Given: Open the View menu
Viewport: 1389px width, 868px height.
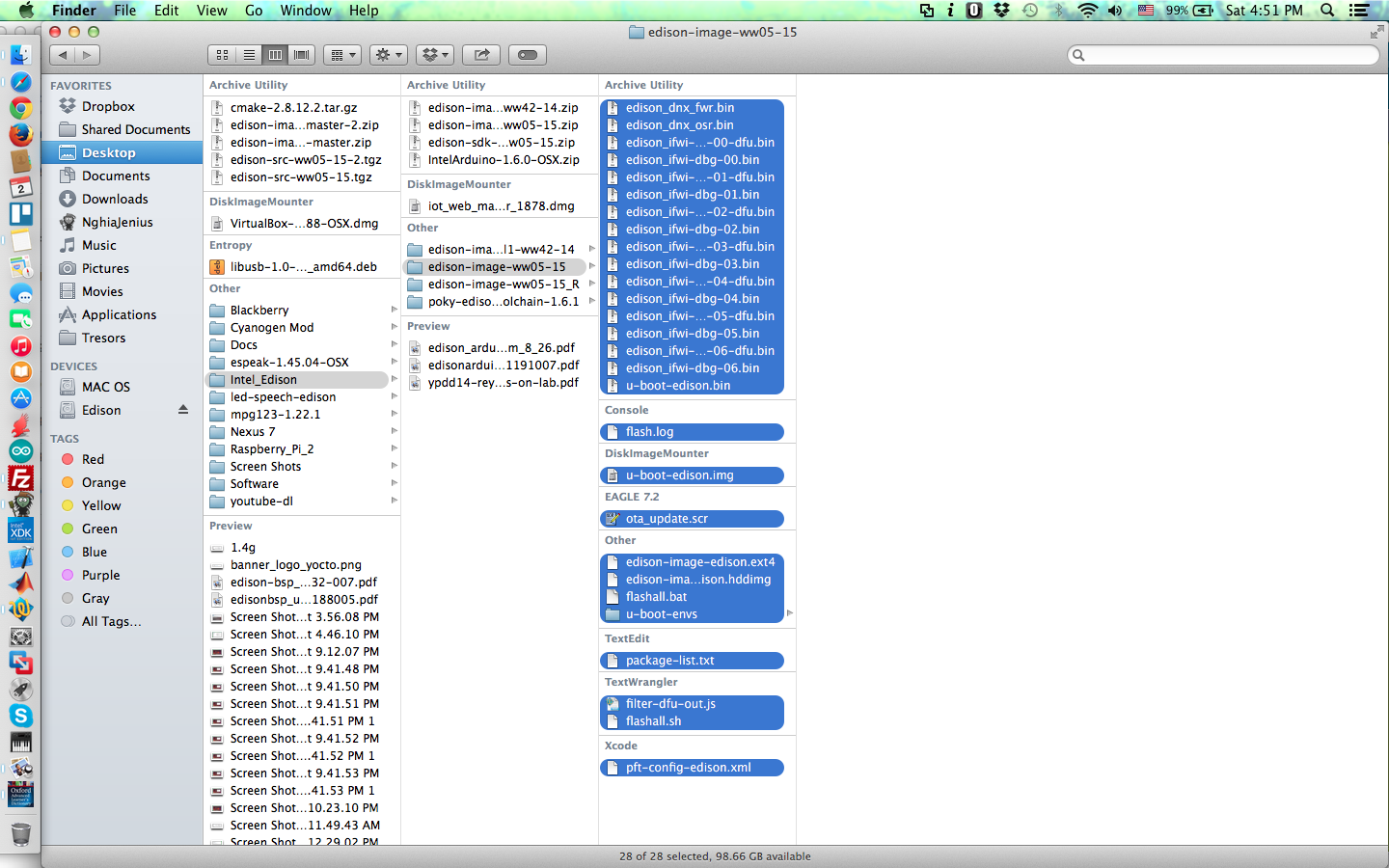Looking at the screenshot, I should [x=211, y=11].
